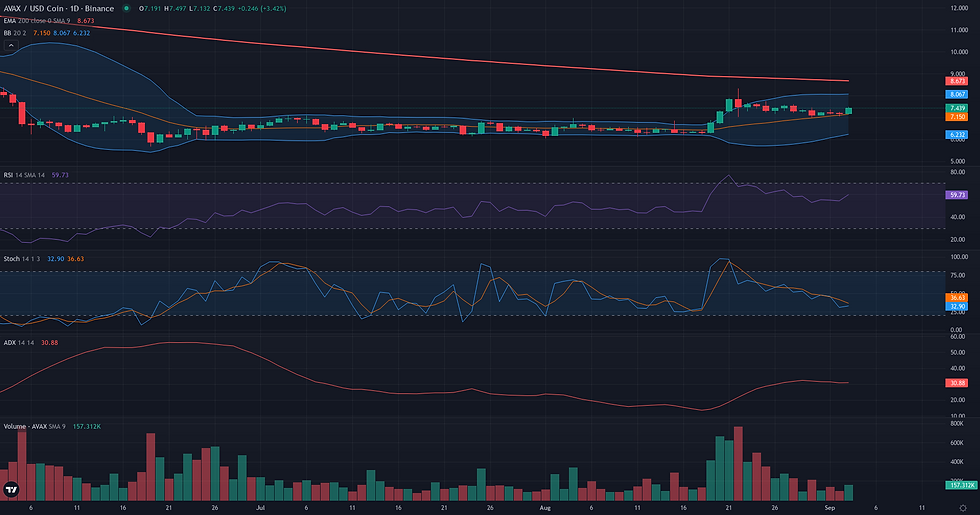Click the Volume value 157.312K in legend
980x515 pixels.
[x=87, y=426]
